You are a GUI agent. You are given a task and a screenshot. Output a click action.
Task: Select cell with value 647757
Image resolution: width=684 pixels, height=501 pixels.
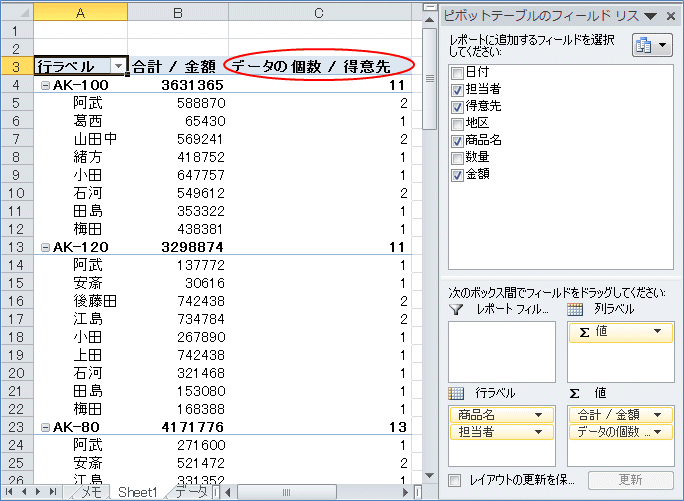point(178,175)
